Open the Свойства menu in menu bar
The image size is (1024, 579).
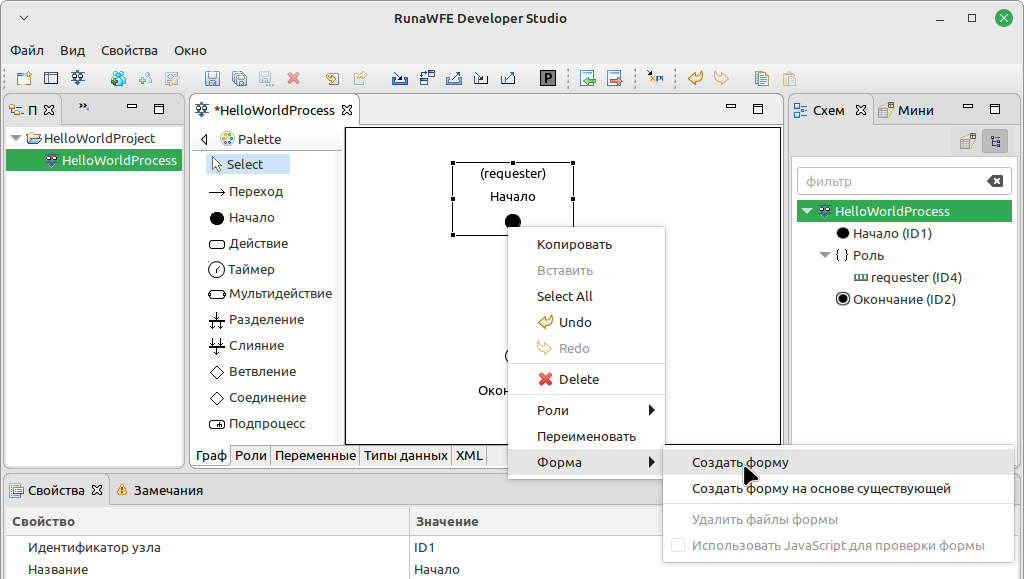coord(129,50)
